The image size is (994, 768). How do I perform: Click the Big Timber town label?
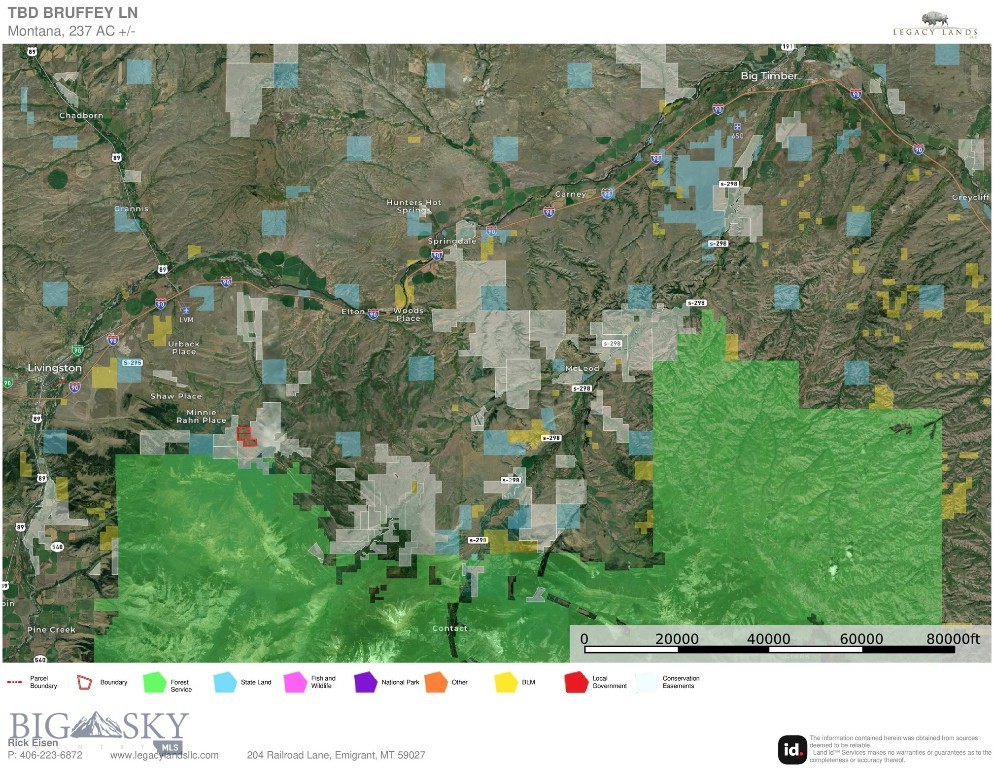(769, 76)
